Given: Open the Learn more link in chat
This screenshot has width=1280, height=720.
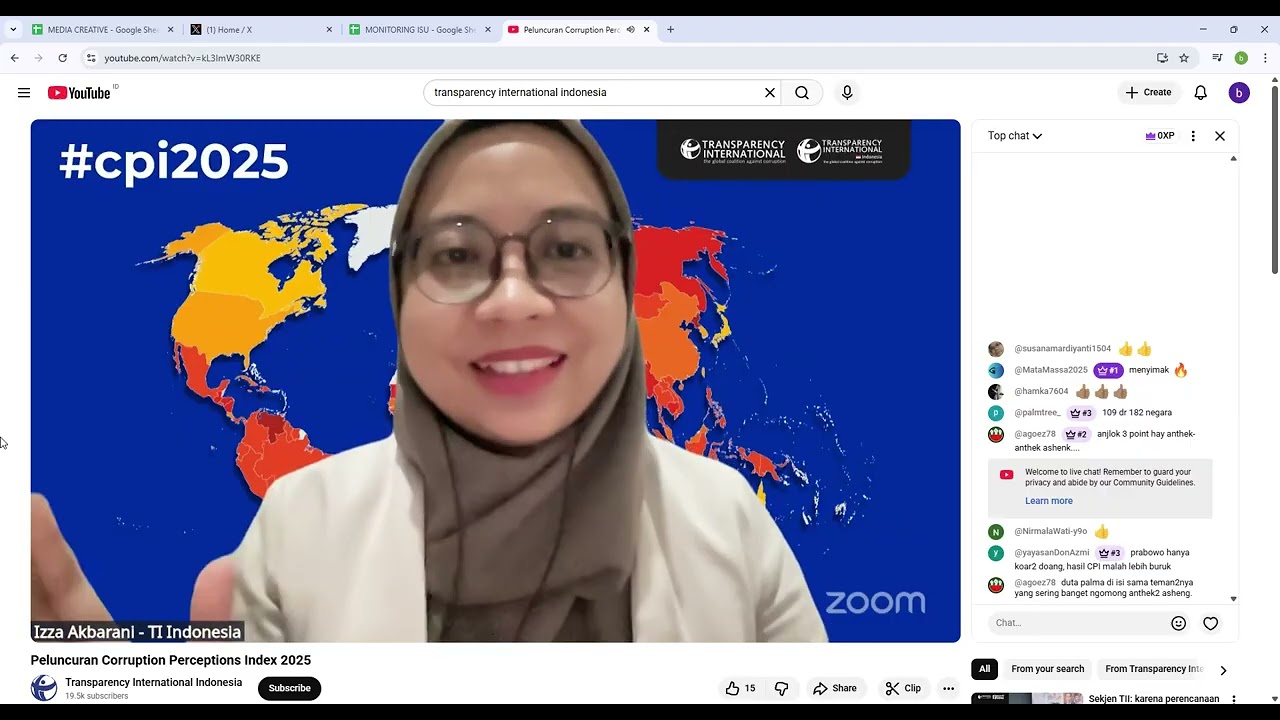Looking at the screenshot, I should pyautogui.click(x=1048, y=501).
